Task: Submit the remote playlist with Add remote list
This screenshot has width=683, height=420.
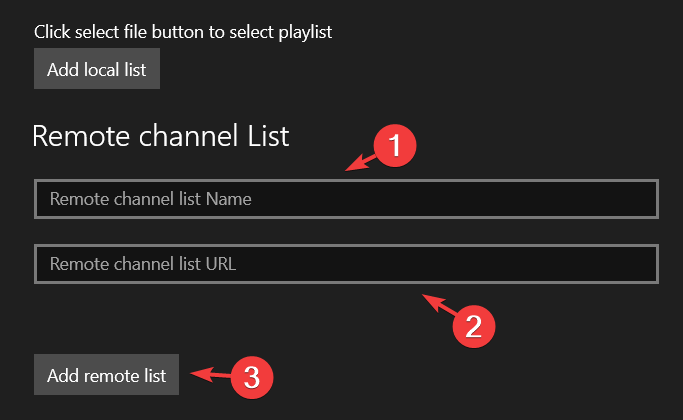Action: pyautogui.click(x=106, y=375)
